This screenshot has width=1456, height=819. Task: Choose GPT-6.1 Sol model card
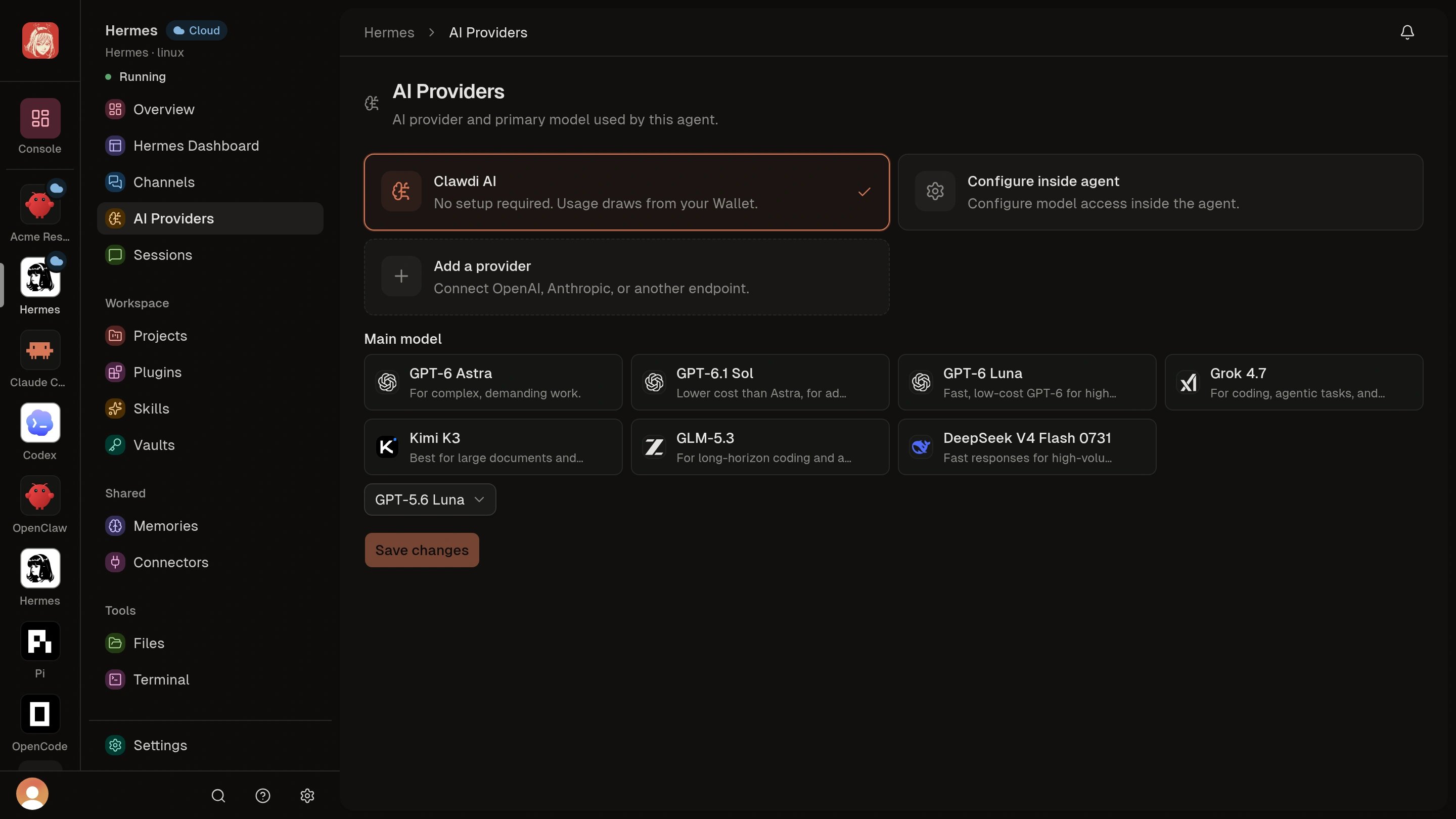point(760,382)
